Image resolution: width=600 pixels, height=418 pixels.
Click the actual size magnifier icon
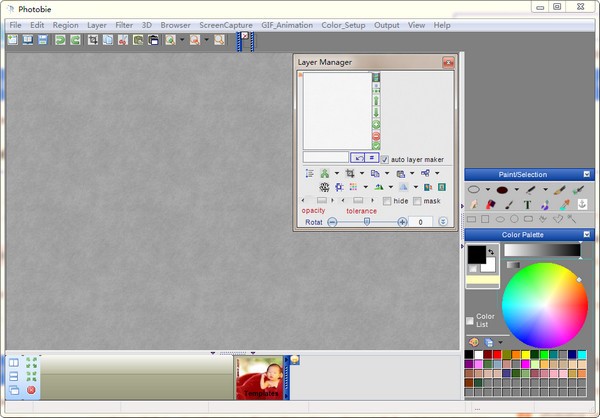pyautogui.click(x=219, y=39)
